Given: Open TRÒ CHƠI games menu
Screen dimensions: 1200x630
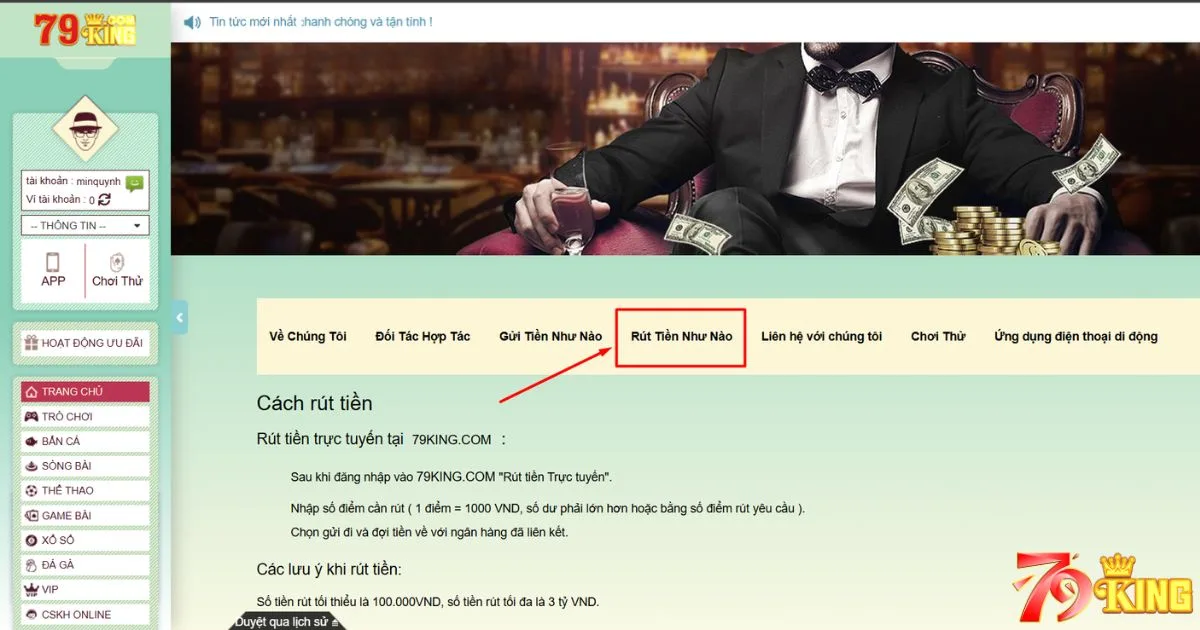Looking at the screenshot, I should [85, 417].
